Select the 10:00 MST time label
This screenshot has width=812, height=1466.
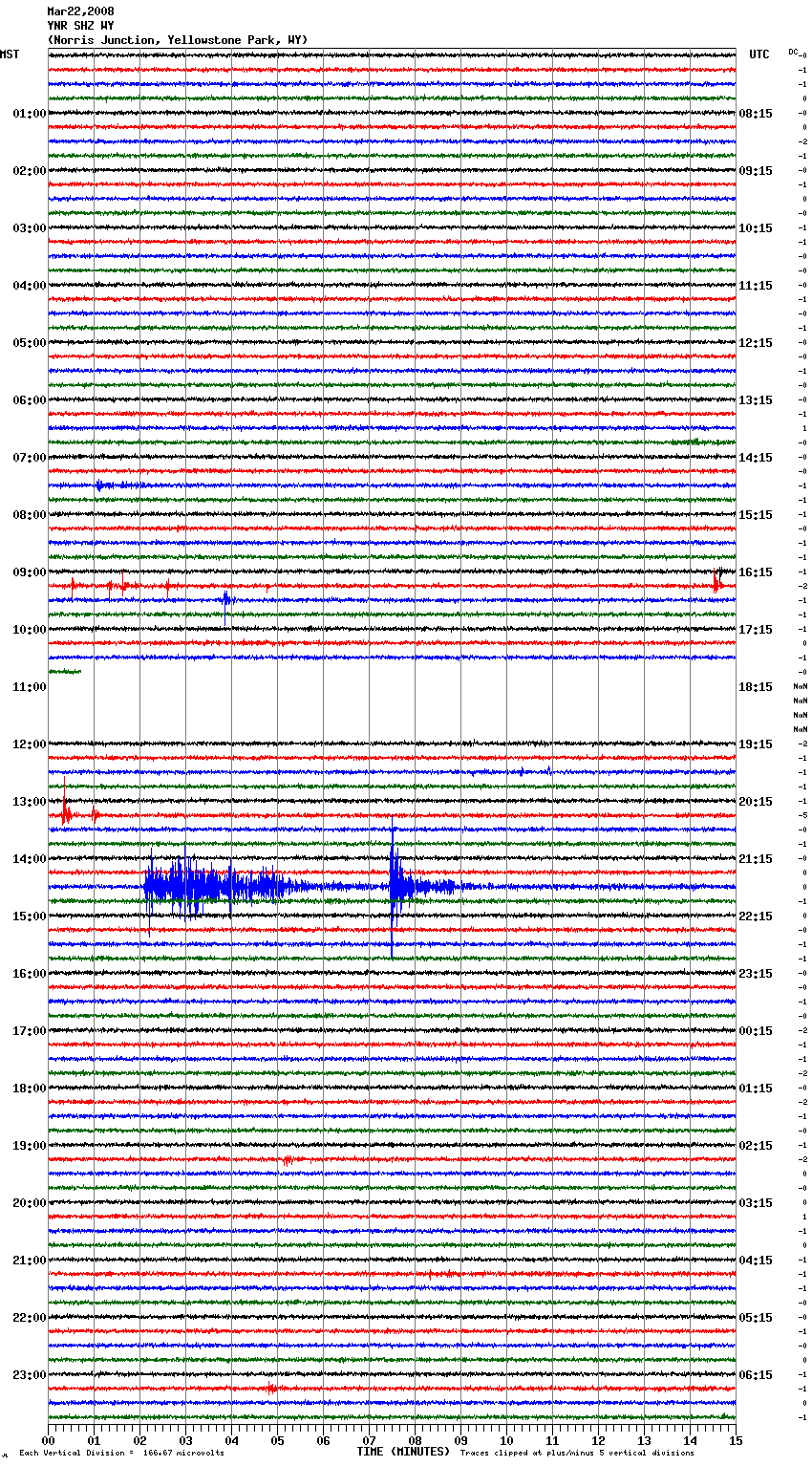pyautogui.click(x=30, y=630)
